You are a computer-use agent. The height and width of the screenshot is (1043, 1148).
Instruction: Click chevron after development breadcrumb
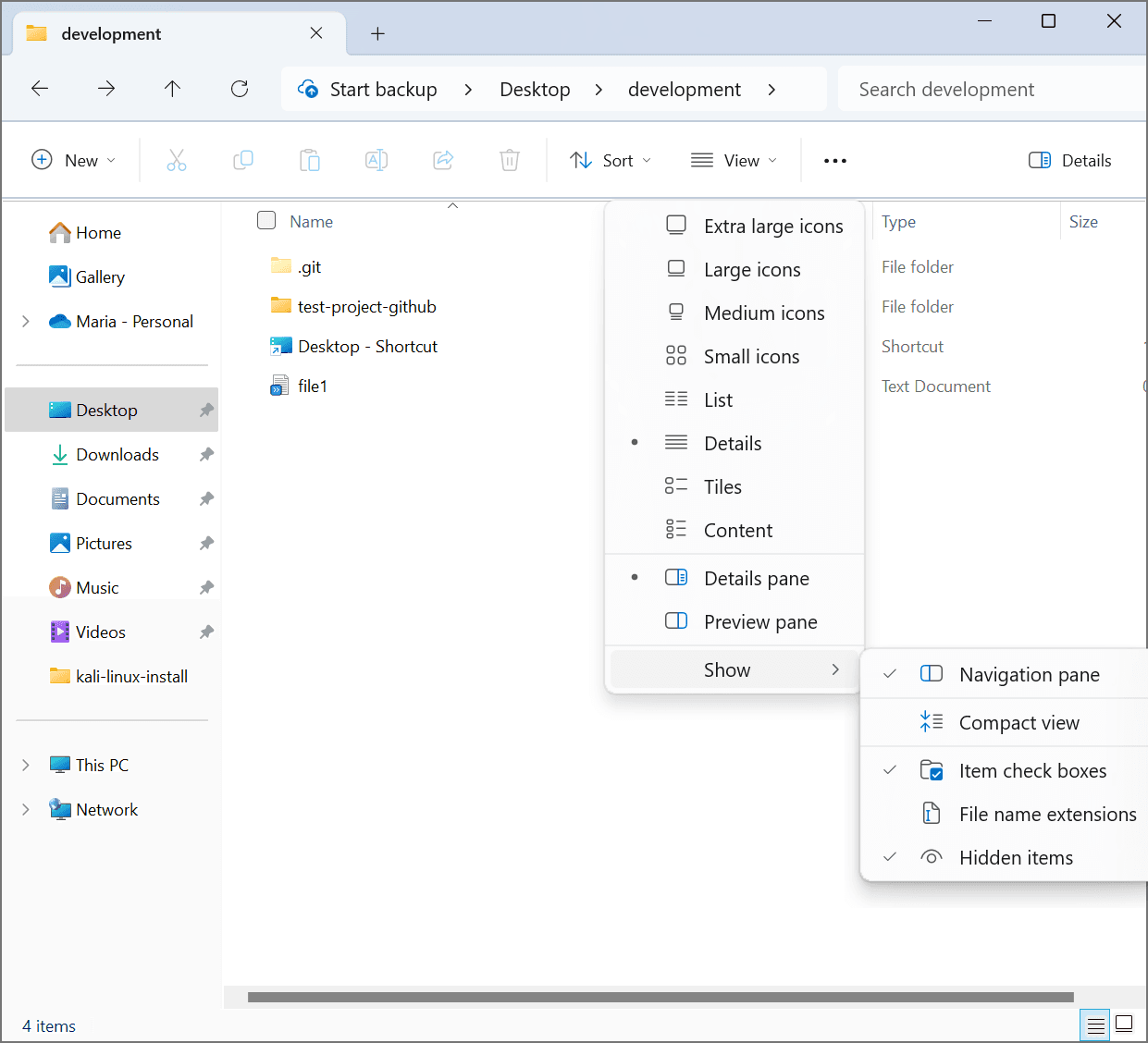tap(772, 89)
